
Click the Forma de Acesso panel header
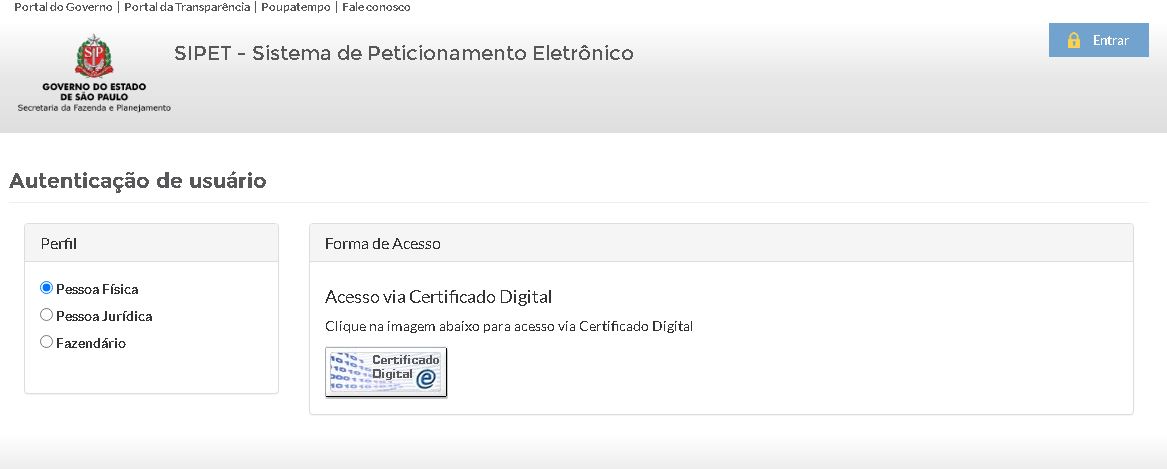pyautogui.click(x=721, y=243)
